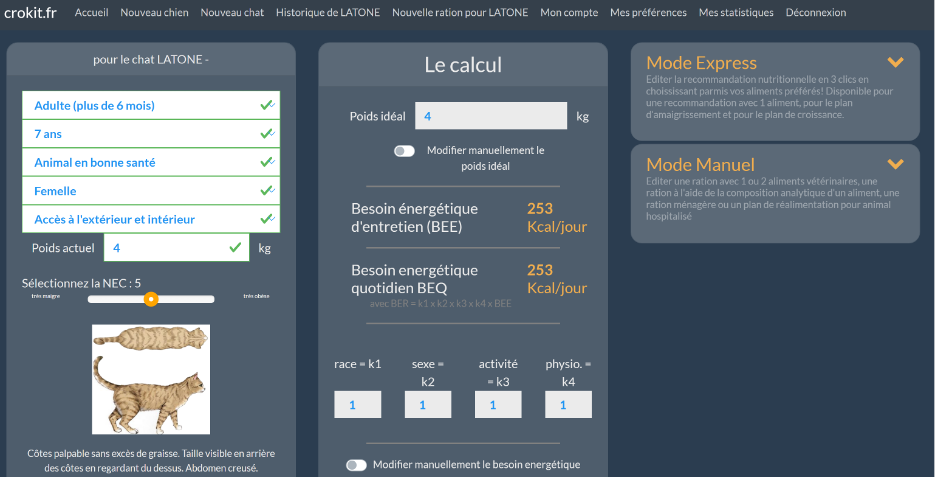
Task: Open Nouvelle ration pour LATONE menu
Action: (x=460, y=13)
